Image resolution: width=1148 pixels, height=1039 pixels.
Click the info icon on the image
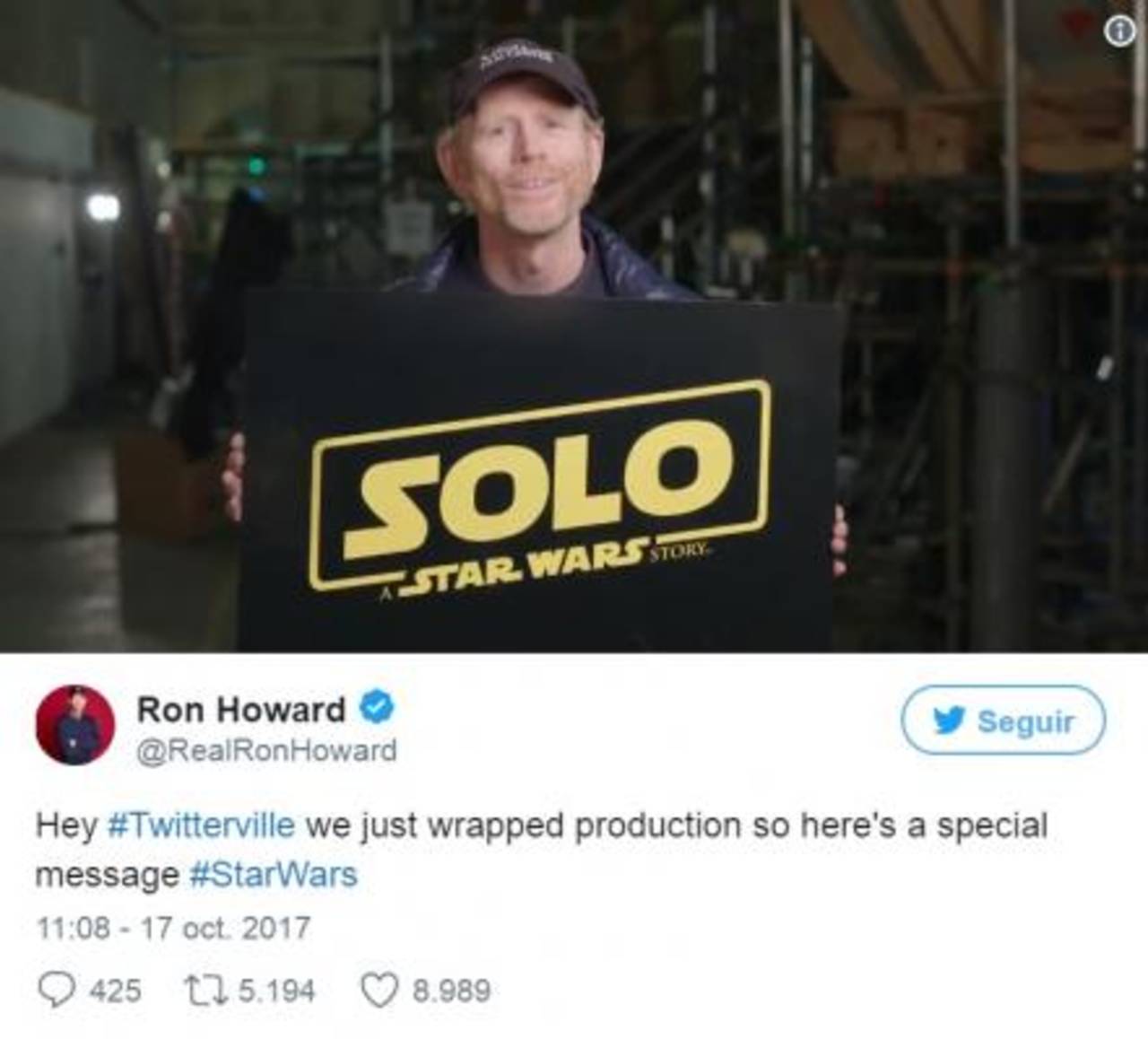coord(1118,31)
